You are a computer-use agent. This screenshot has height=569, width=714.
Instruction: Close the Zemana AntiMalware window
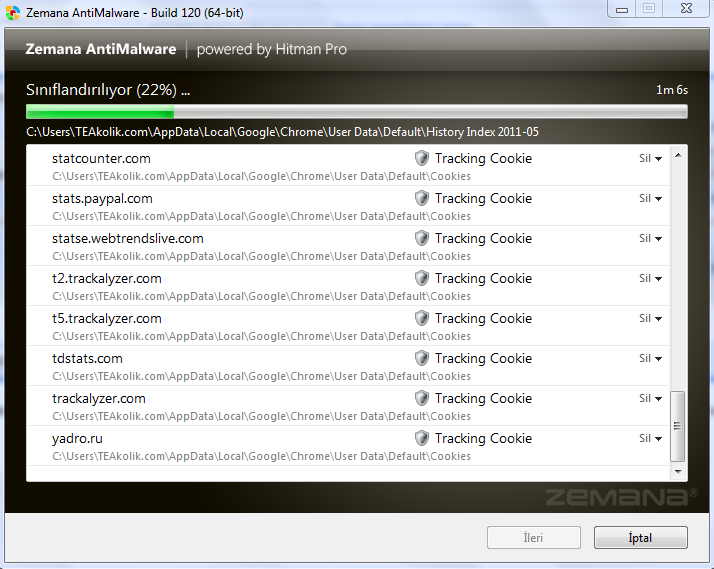[x=687, y=9]
